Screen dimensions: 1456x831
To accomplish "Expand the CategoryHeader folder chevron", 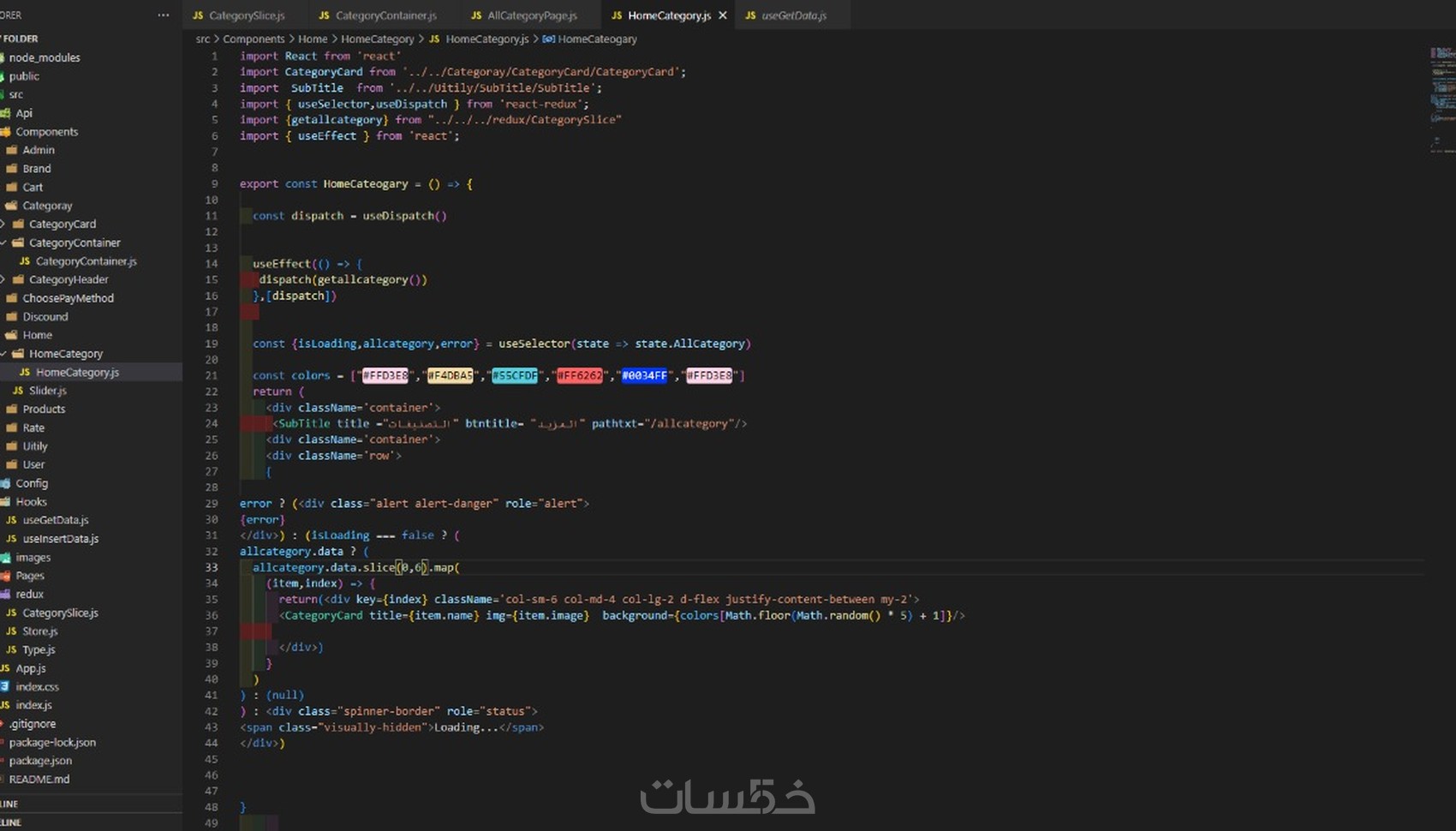I will tap(3, 279).
